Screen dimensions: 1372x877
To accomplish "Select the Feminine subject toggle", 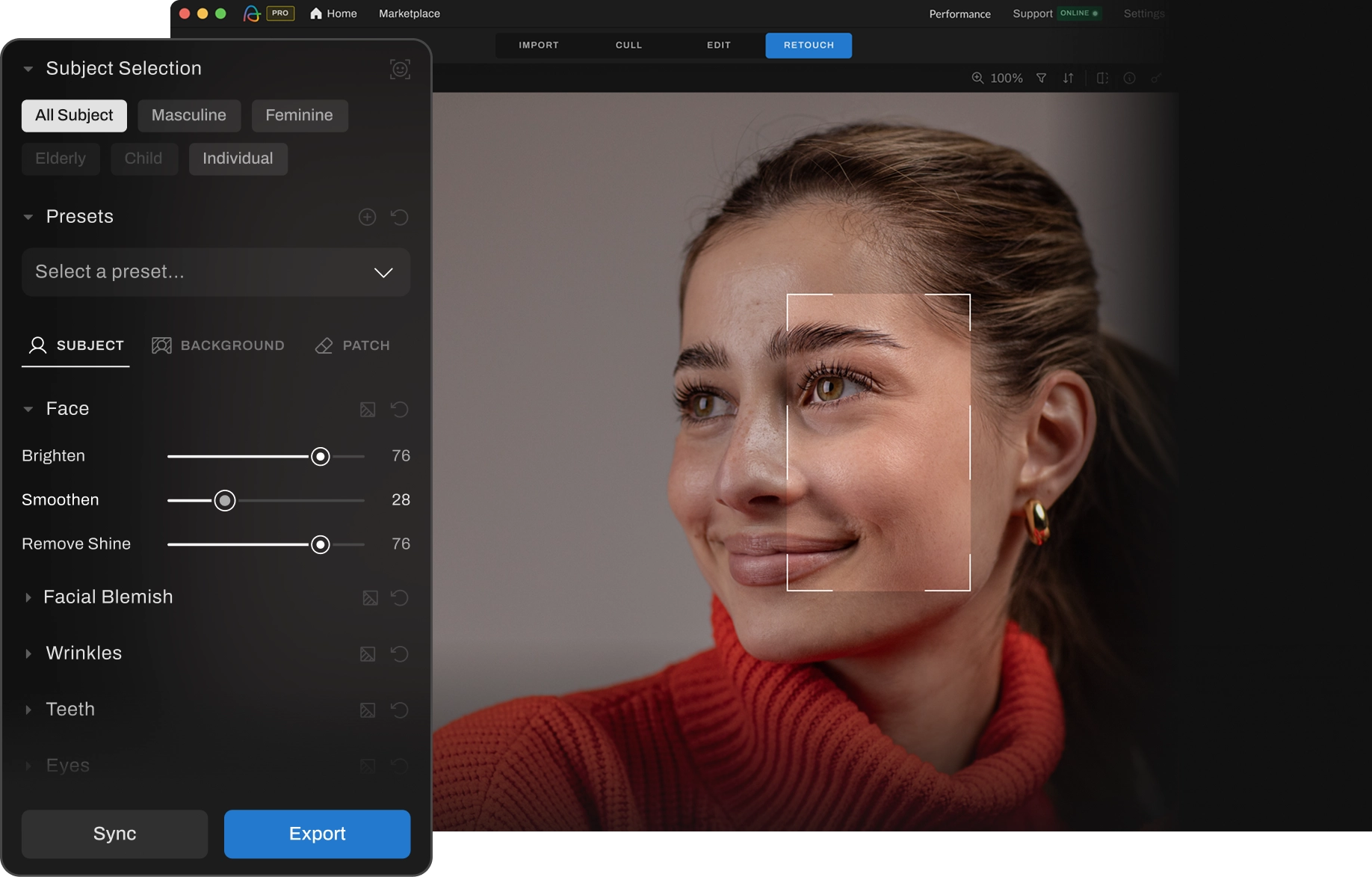I will (x=300, y=115).
